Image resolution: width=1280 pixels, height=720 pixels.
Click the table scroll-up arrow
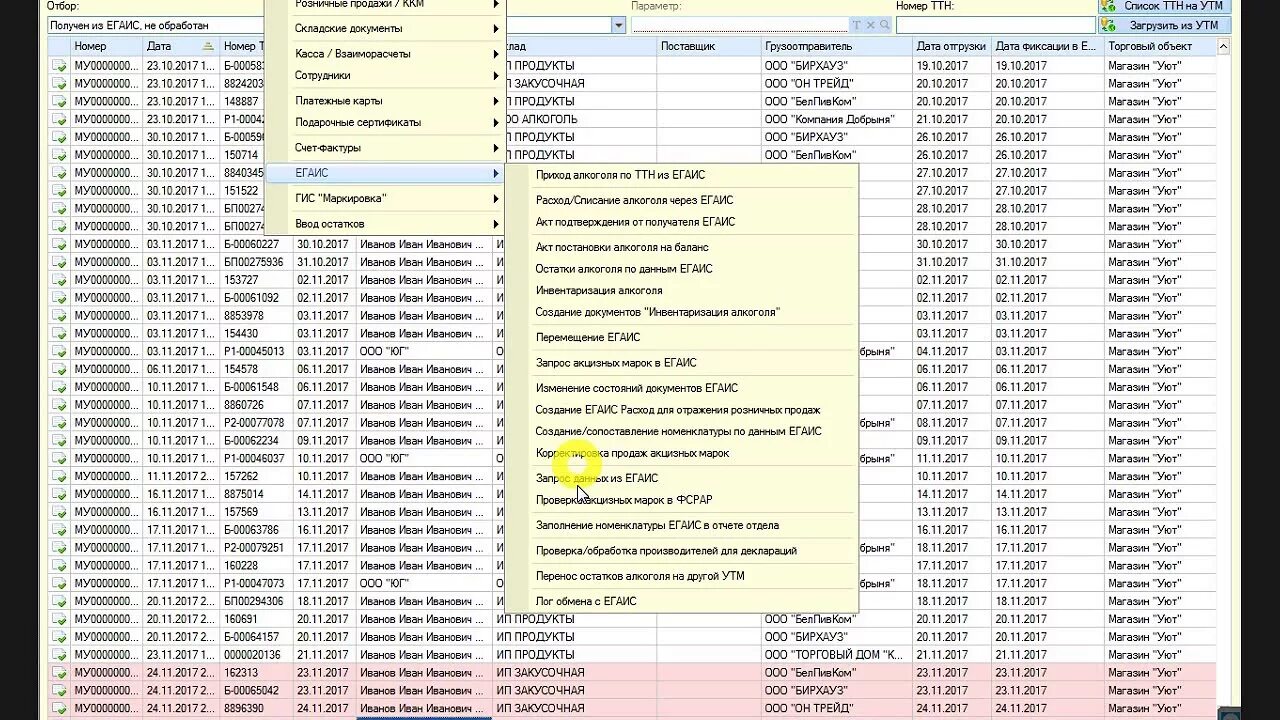[1224, 46]
